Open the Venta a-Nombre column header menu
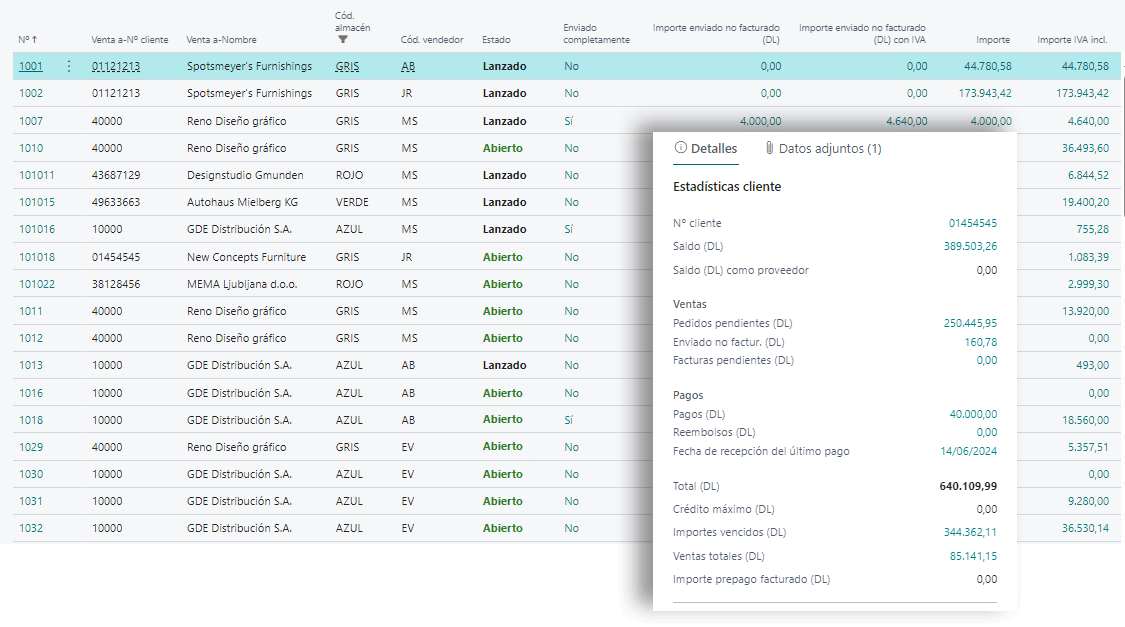 coord(221,40)
